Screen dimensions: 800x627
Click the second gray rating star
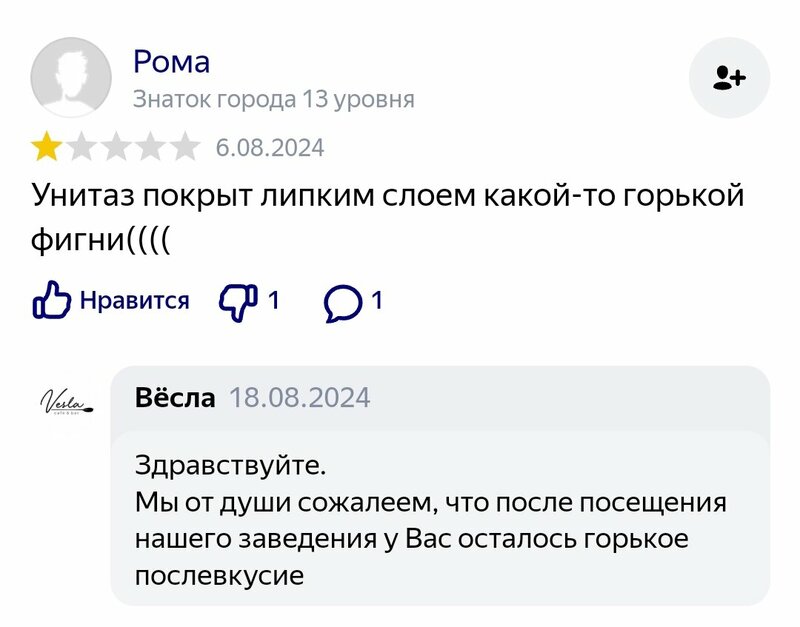pyautogui.click(x=82, y=147)
